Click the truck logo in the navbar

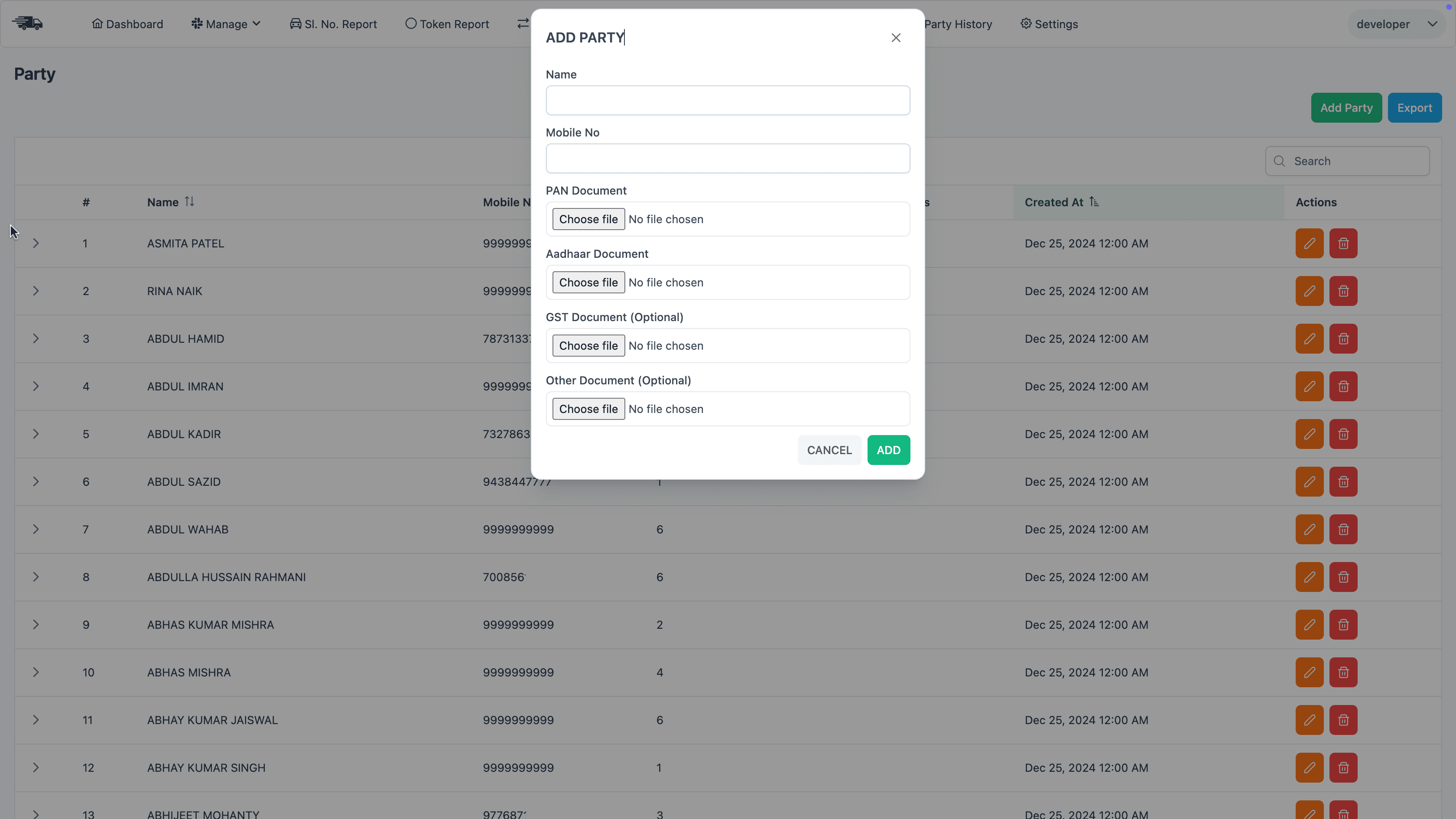pyautogui.click(x=28, y=24)
